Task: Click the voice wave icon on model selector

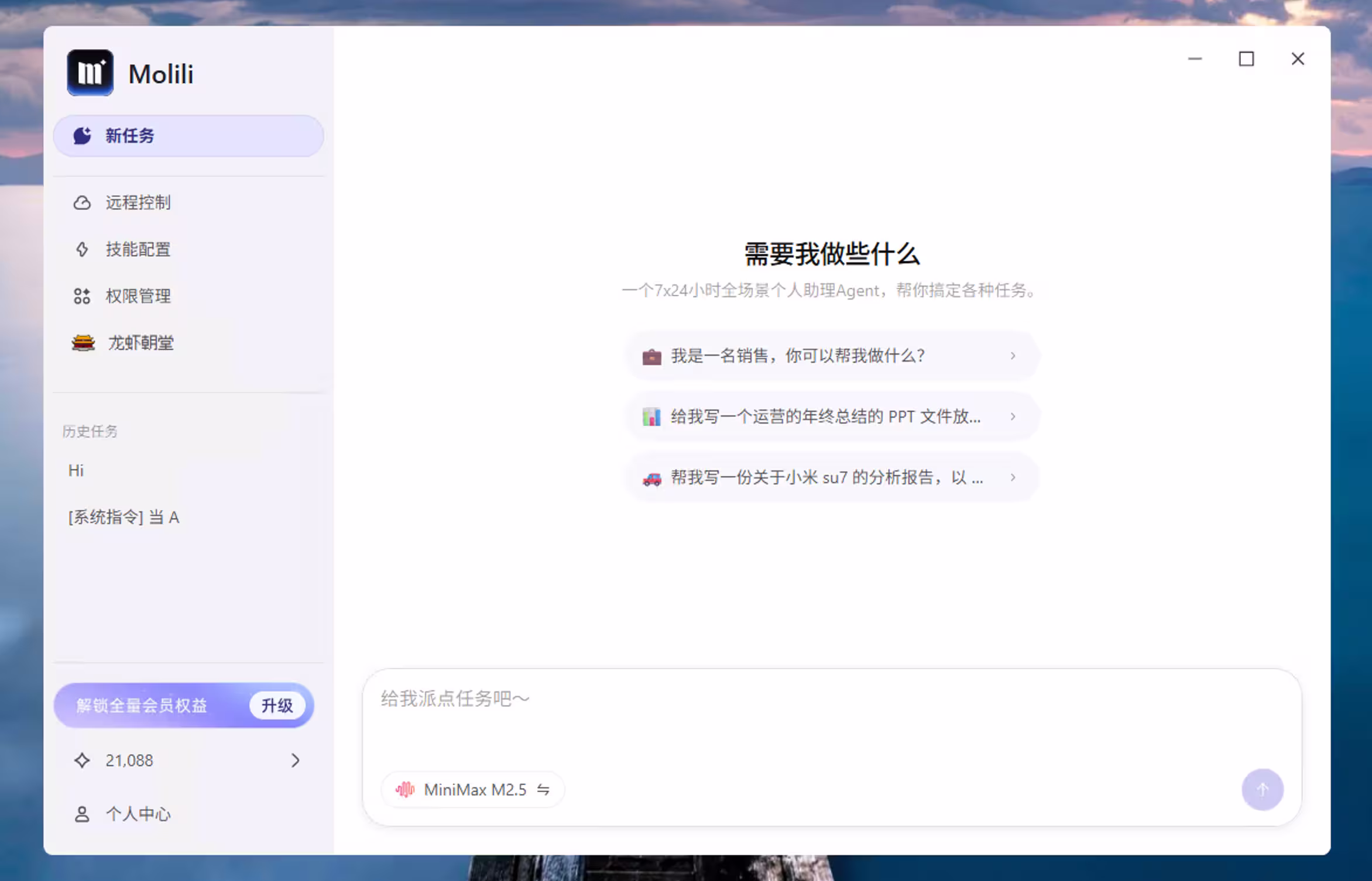Action: 405,789
